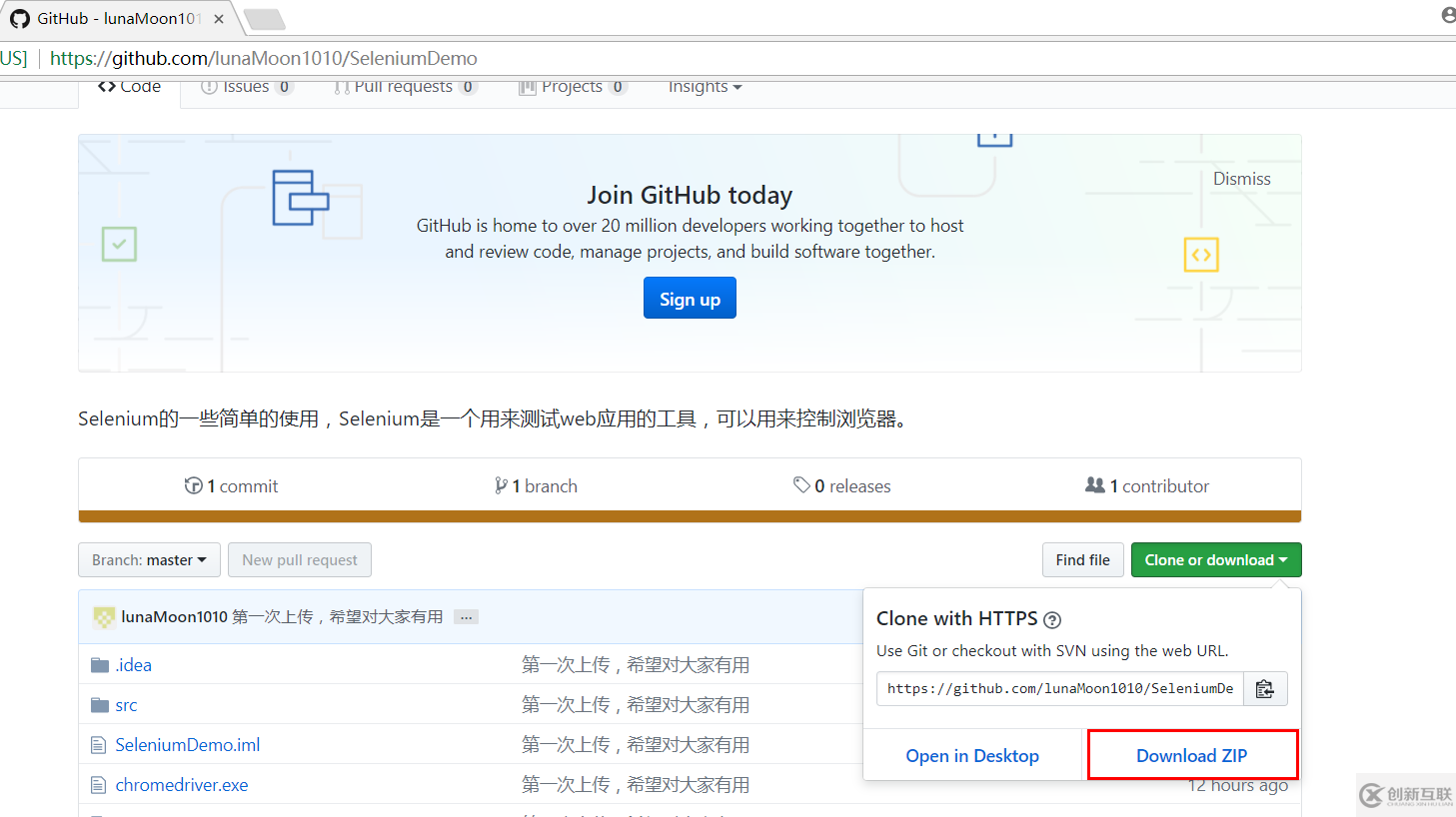Viewport: 1456px width, 817px height.
Task: Show the 1 contributor page
Action: [1147, 486]
